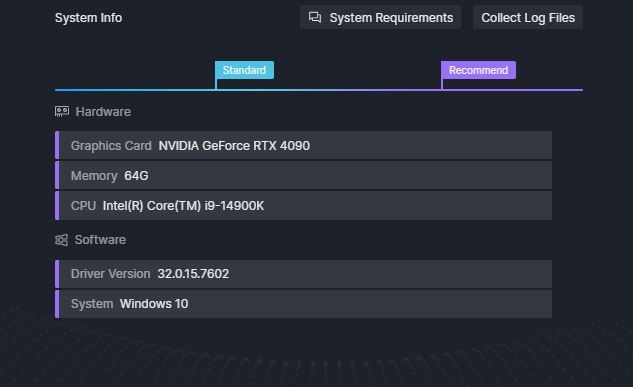The height and width of the screenshot is (387, 633).
Task: Click the Collect Log Files button
Action: click(x=528, y=17)
